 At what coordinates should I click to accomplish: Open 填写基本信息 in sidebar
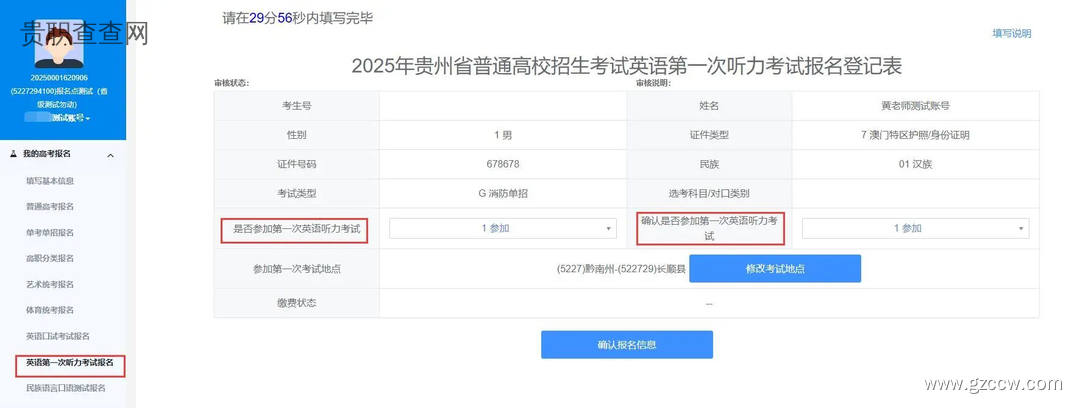[50, 181]
